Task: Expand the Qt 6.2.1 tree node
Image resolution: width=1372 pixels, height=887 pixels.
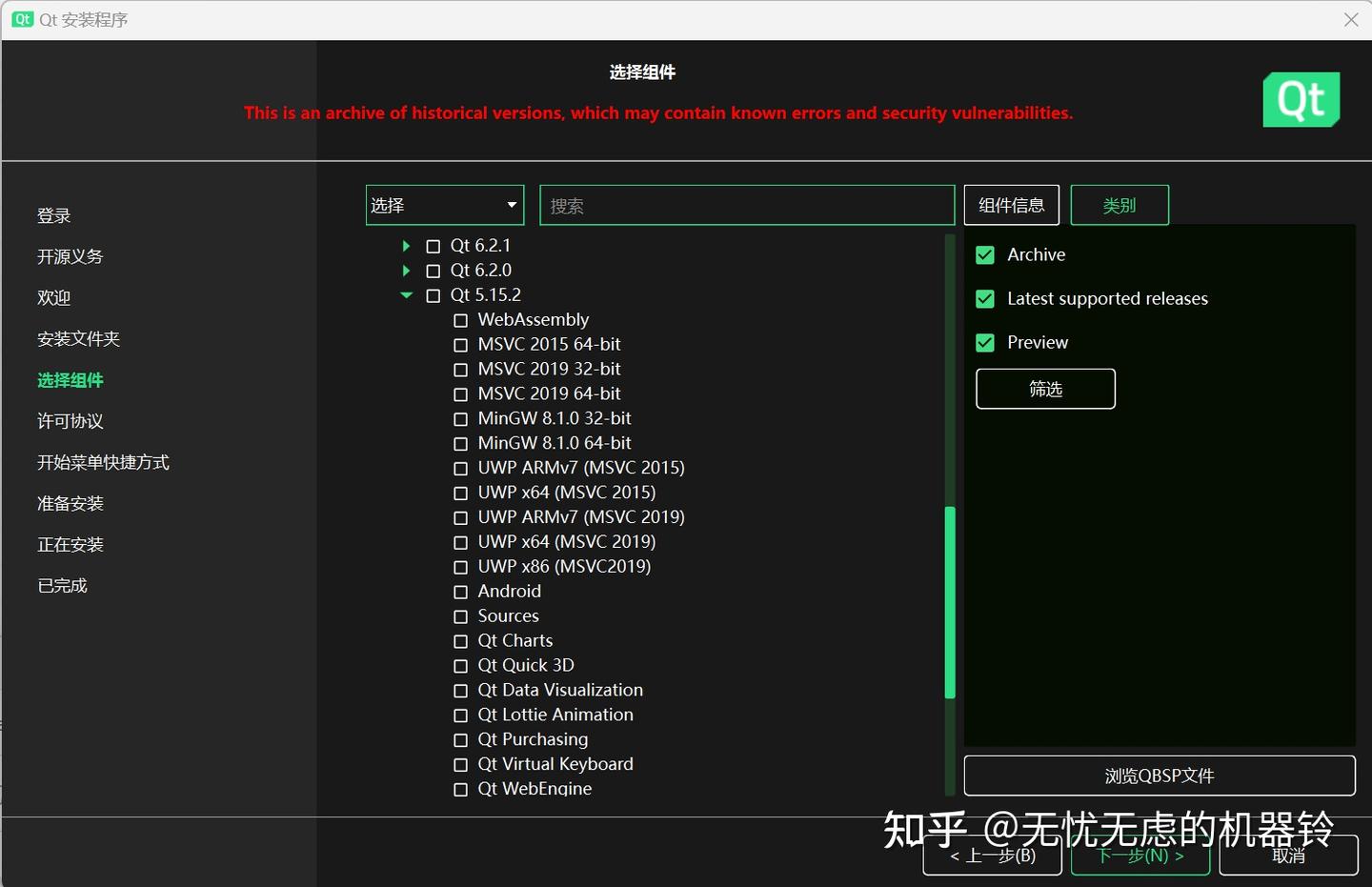Action: pos(406,245)
